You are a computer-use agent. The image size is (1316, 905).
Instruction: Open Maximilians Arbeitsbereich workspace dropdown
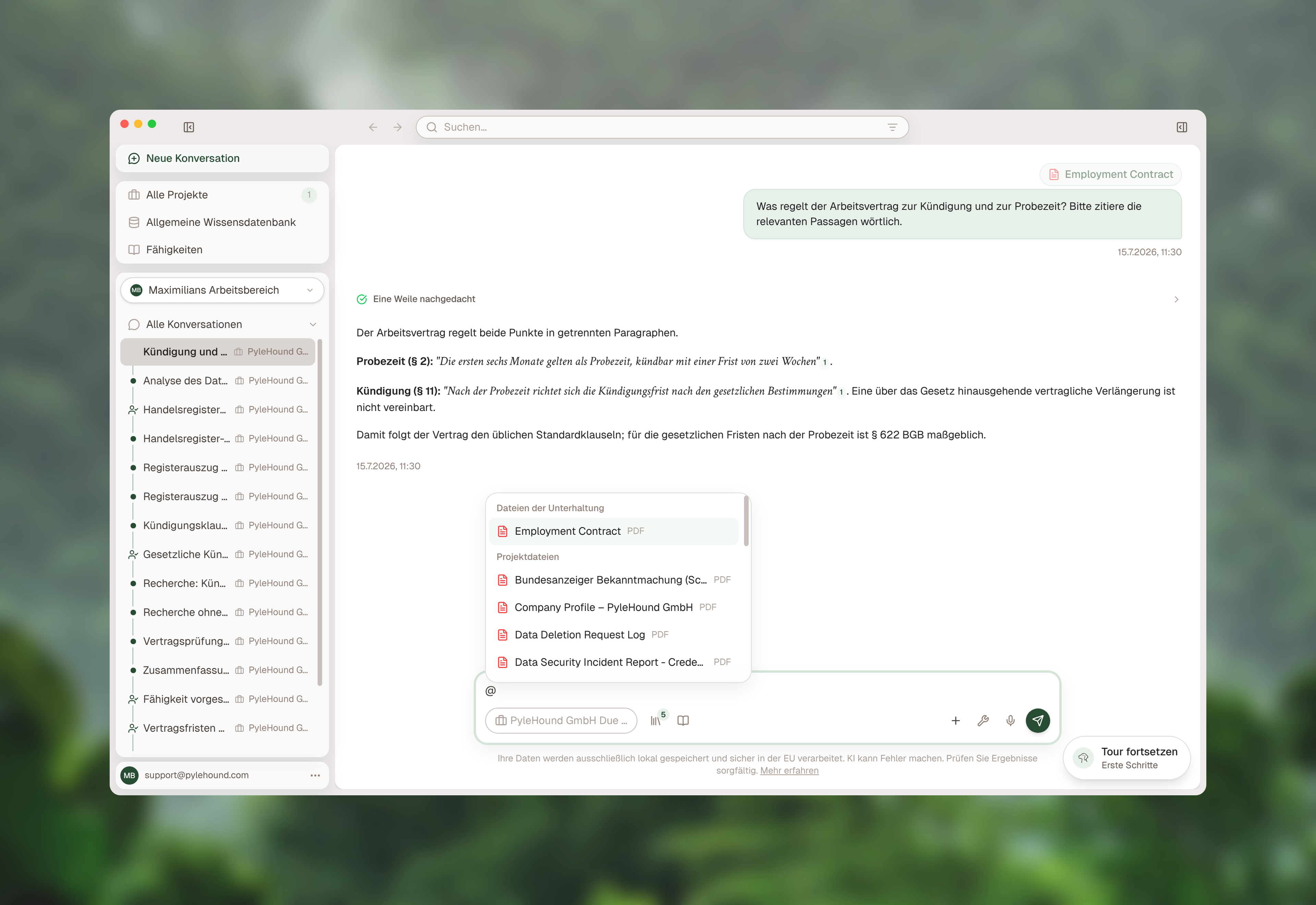pos(222,290)
